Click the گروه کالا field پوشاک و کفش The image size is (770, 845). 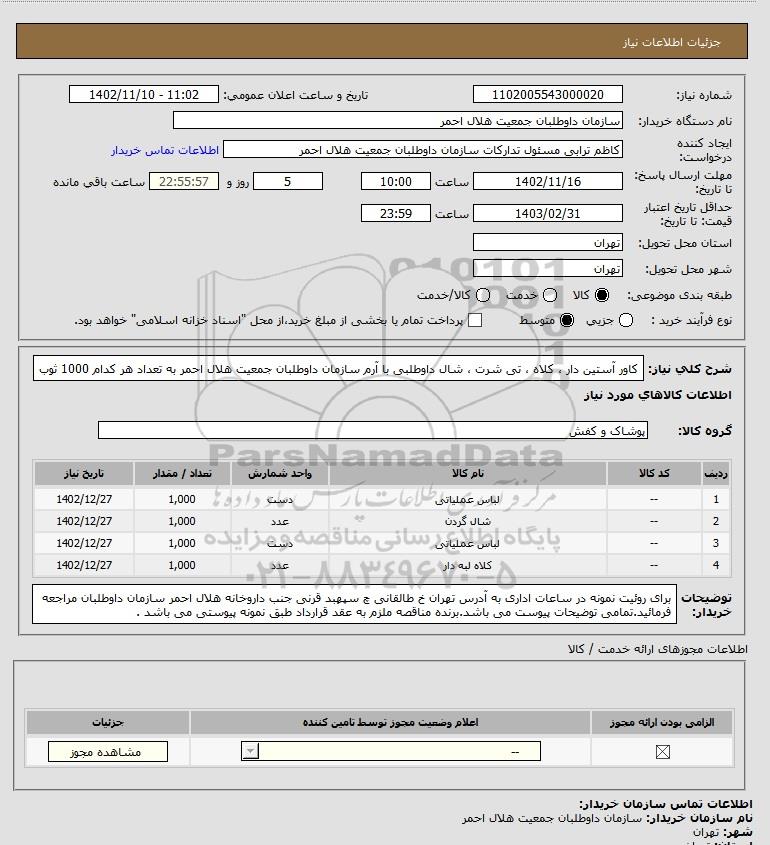[373, 431]
